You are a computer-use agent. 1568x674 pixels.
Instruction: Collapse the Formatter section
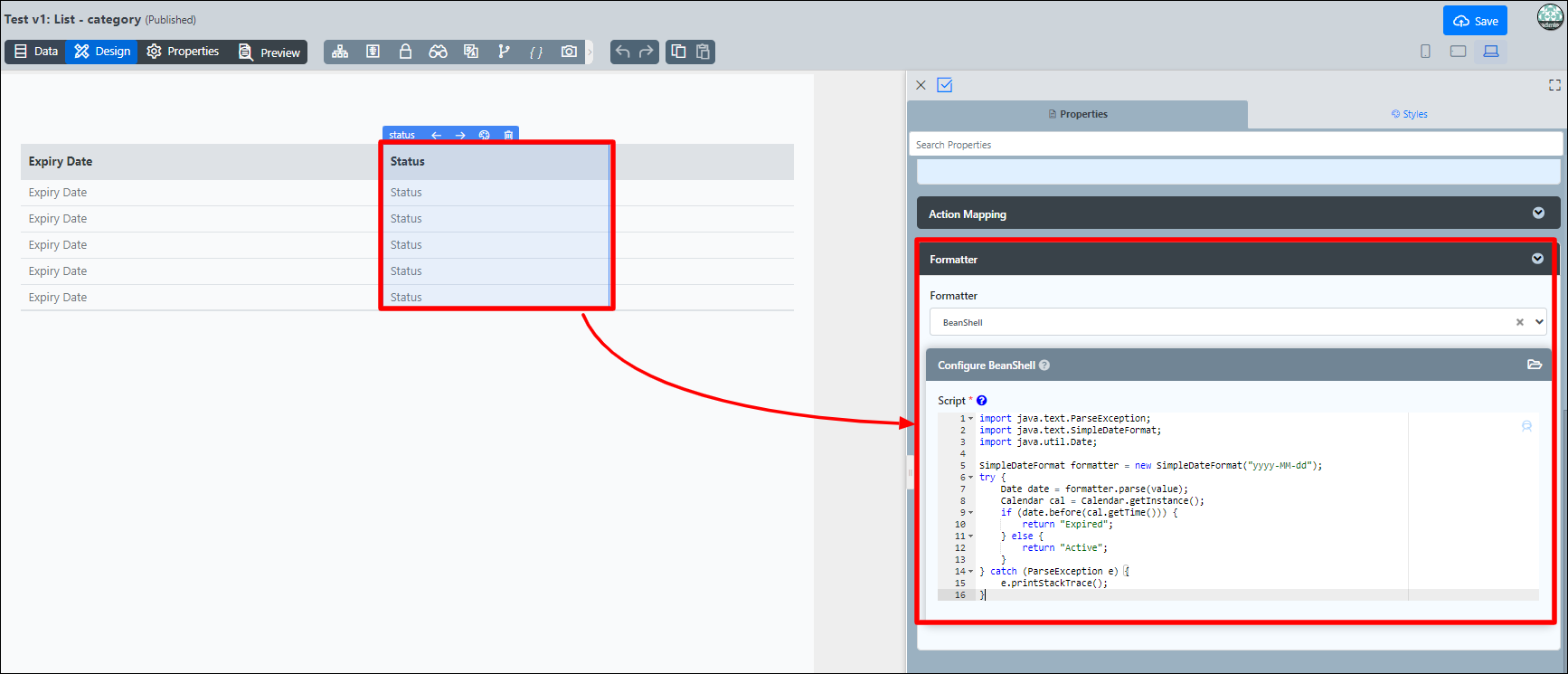[x=1537, y=259]
